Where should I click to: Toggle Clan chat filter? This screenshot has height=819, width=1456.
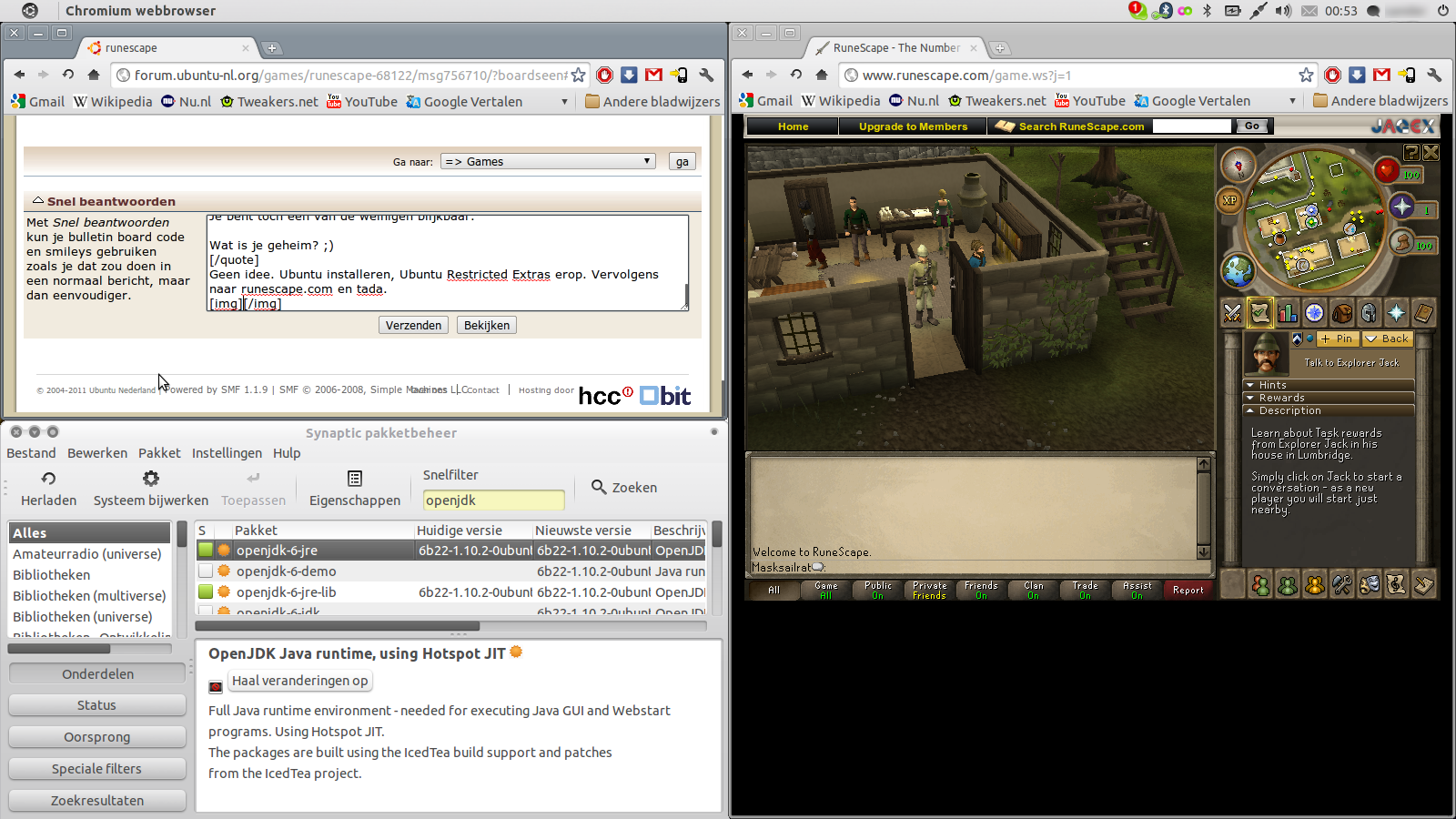click(1034, 591)
